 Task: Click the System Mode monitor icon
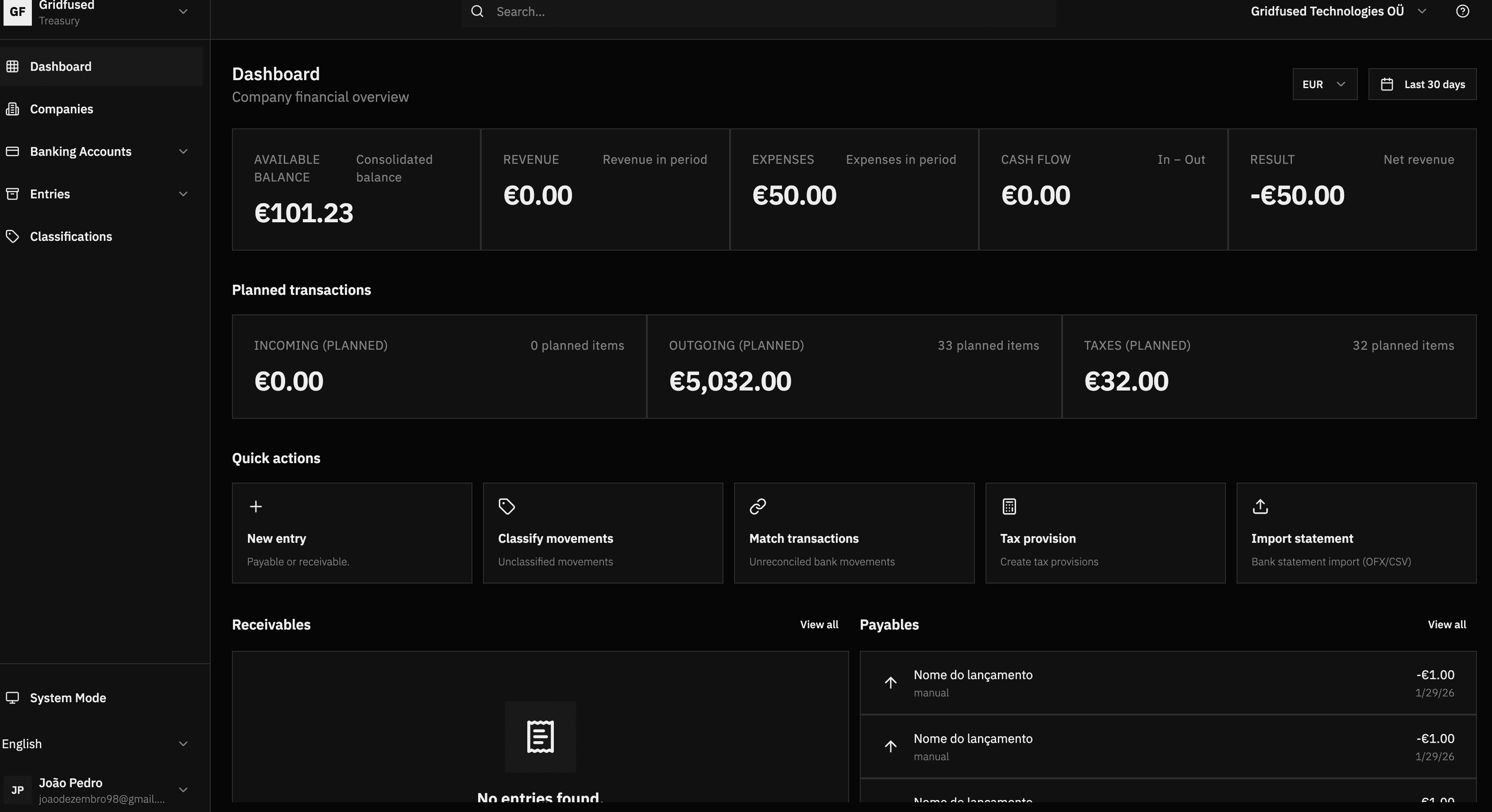click(13, 698)
